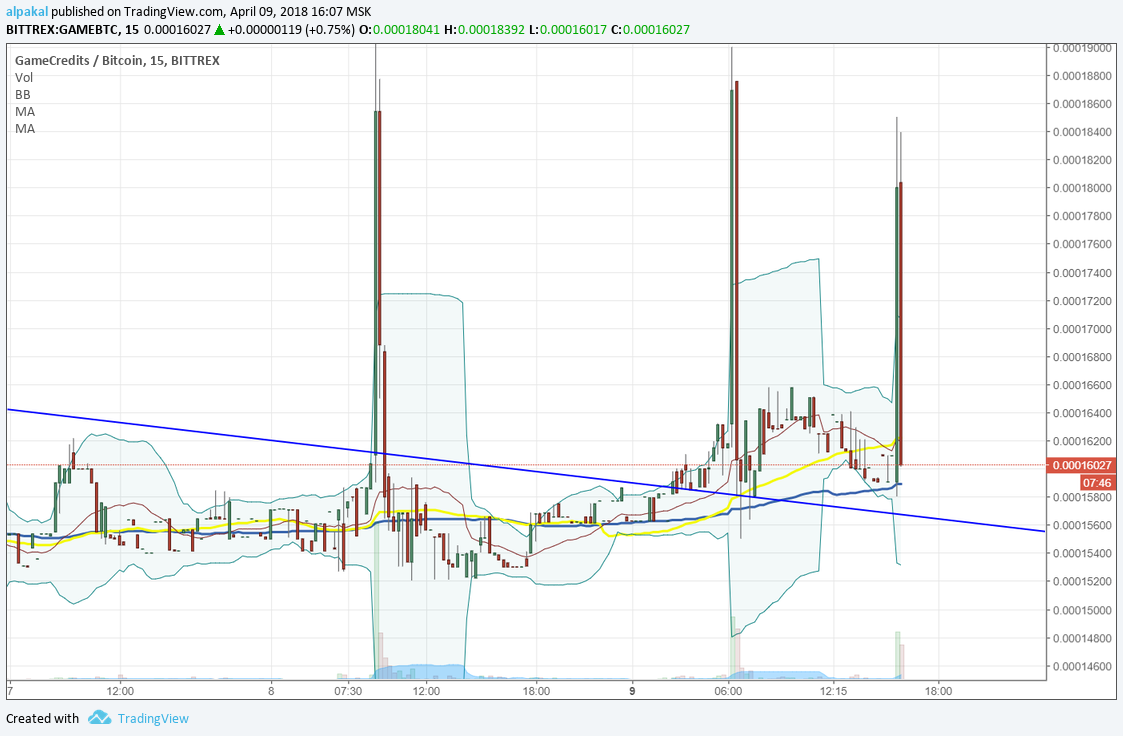1123x736 pixels.
Task: Click the current price label 0.00016027
Action: tap(1081, 465)
